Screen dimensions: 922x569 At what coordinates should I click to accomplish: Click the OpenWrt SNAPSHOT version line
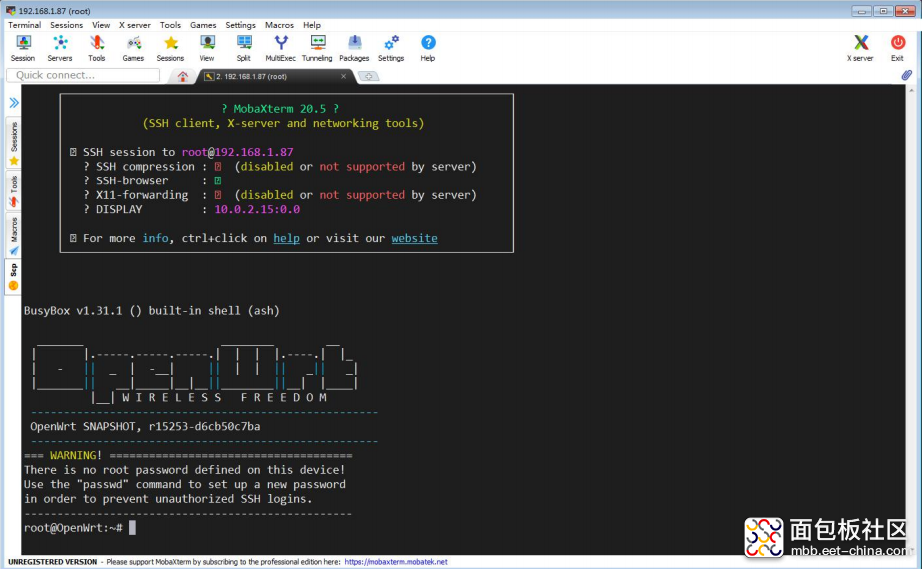click(x=145, y=427)
